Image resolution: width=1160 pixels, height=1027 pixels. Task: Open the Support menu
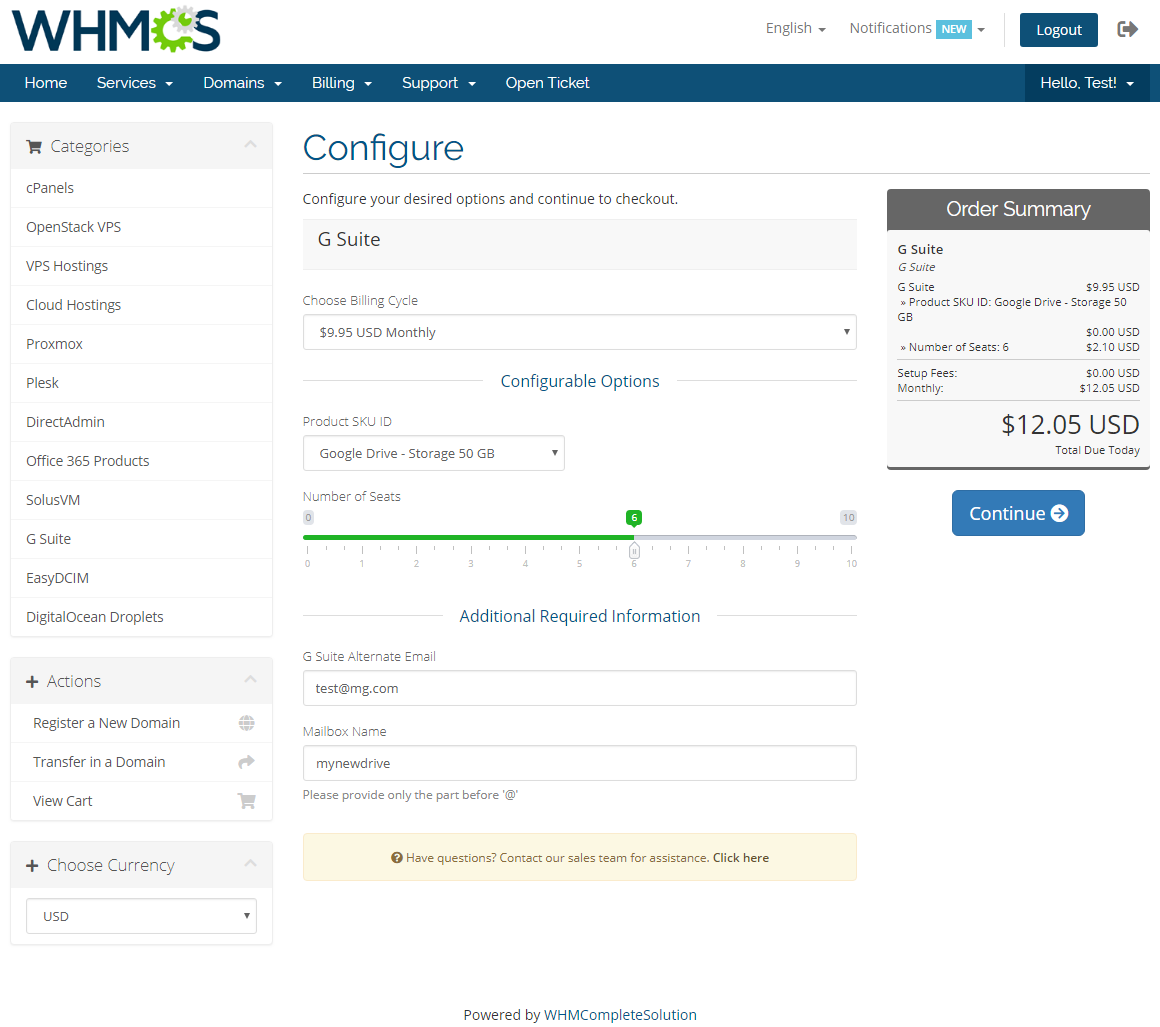pyautogui.click(x=438, y=83)
